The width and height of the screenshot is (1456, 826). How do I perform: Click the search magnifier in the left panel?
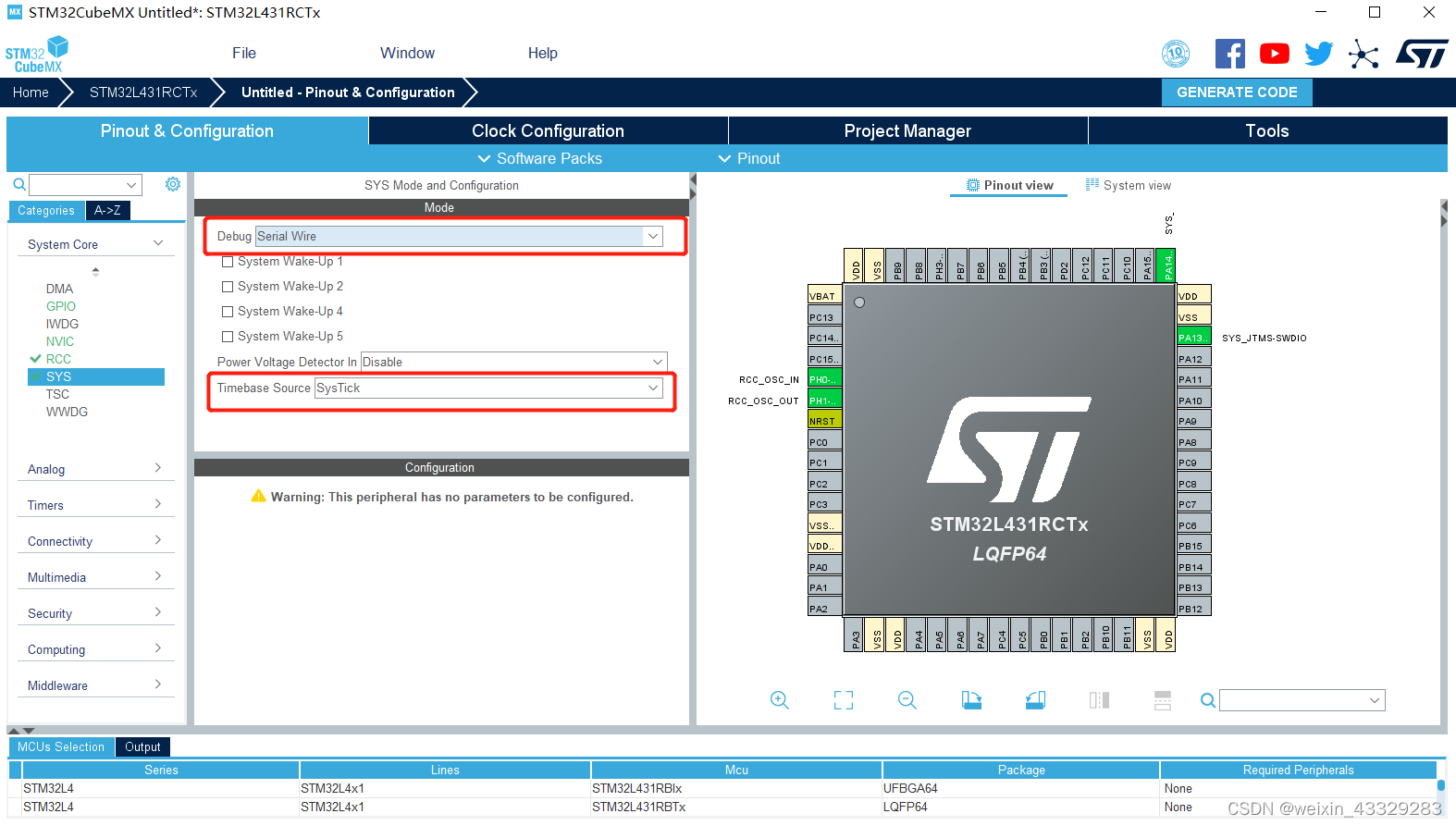click(x=19, y=185)
